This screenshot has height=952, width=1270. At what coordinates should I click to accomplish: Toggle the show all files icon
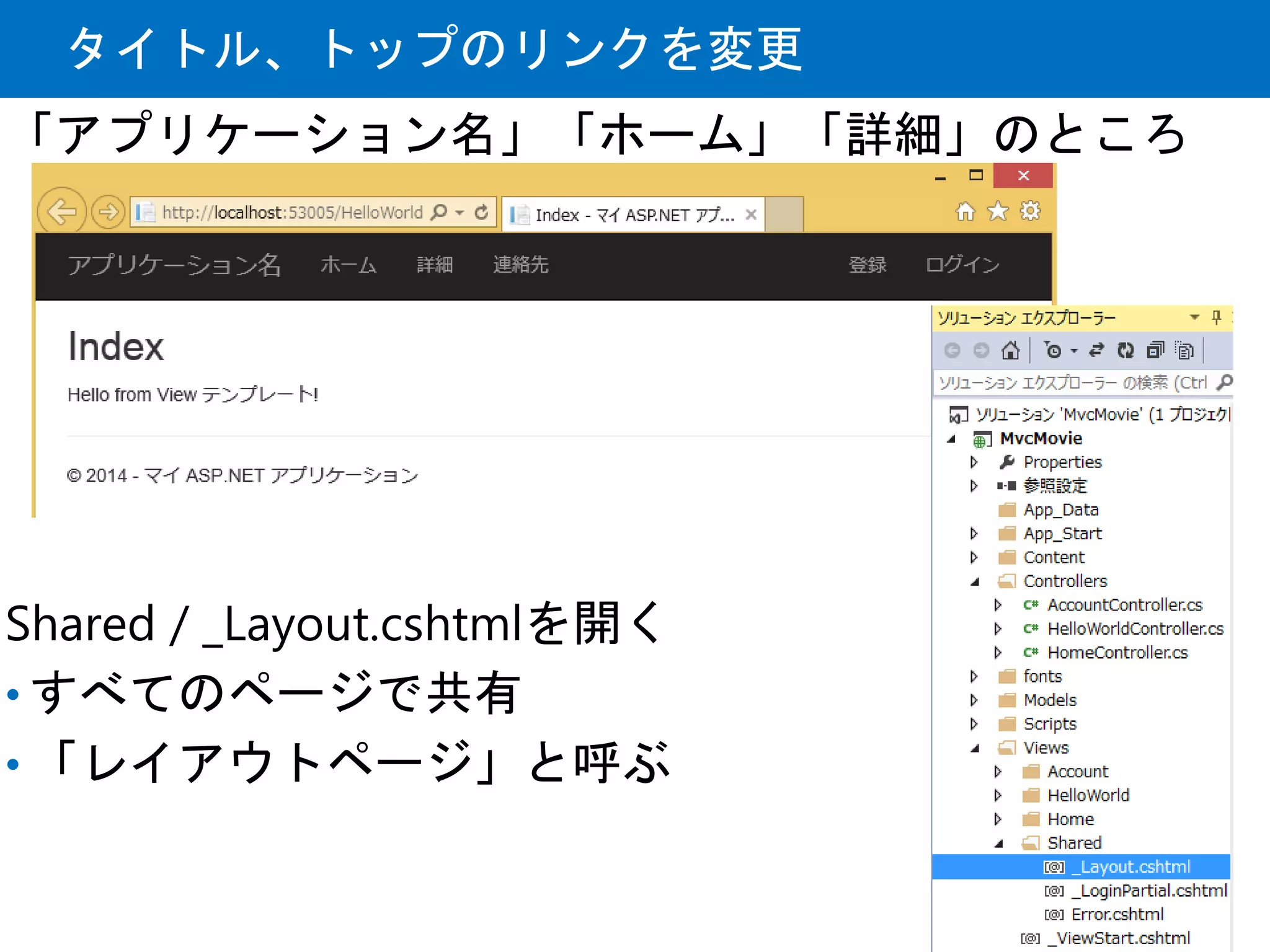pyautogui.click(x=1184, y=351)
